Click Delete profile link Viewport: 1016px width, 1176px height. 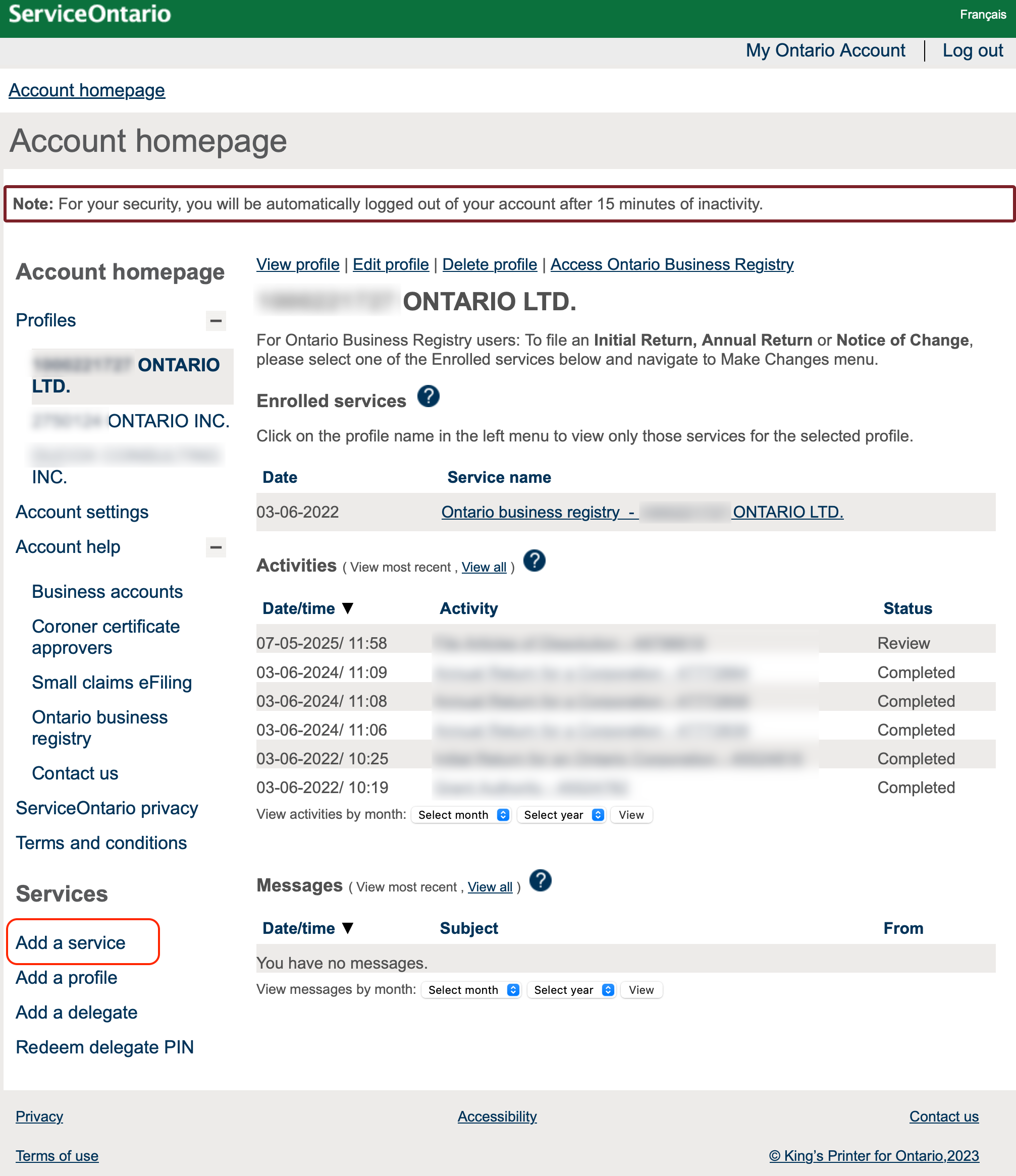(490, 264)
